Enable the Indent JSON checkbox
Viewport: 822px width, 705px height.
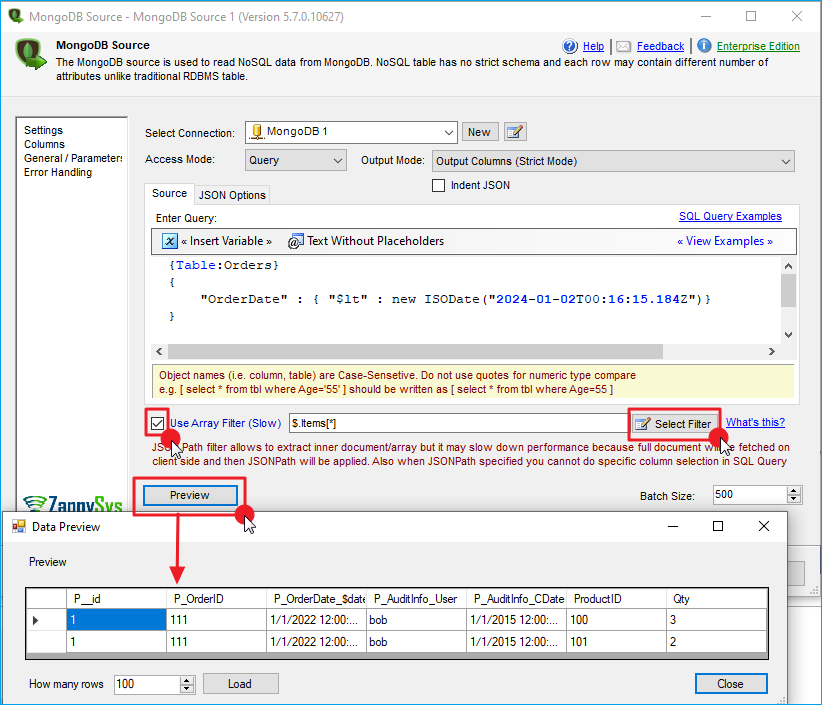438,185
